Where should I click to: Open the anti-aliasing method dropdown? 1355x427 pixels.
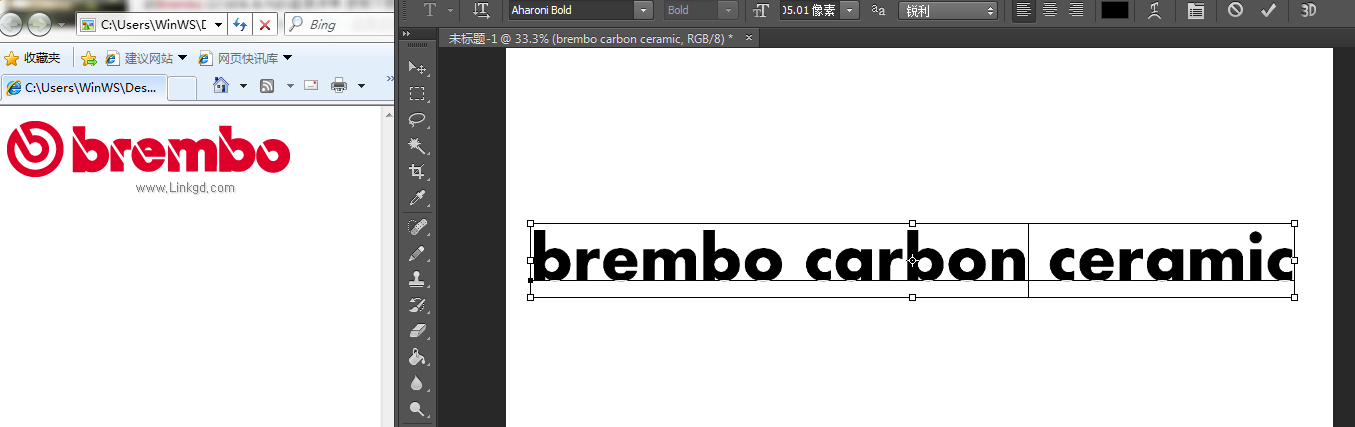click(x=948, y=10)
